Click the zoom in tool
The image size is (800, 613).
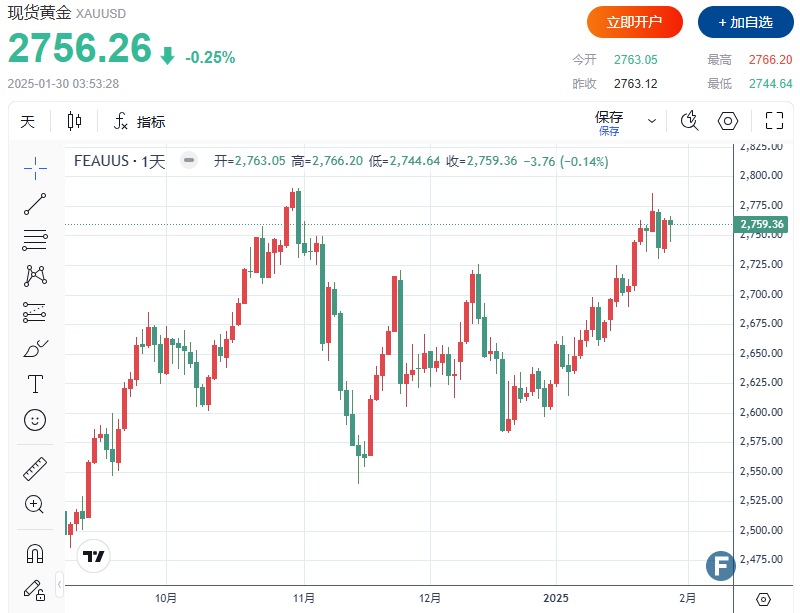(35, 504)
